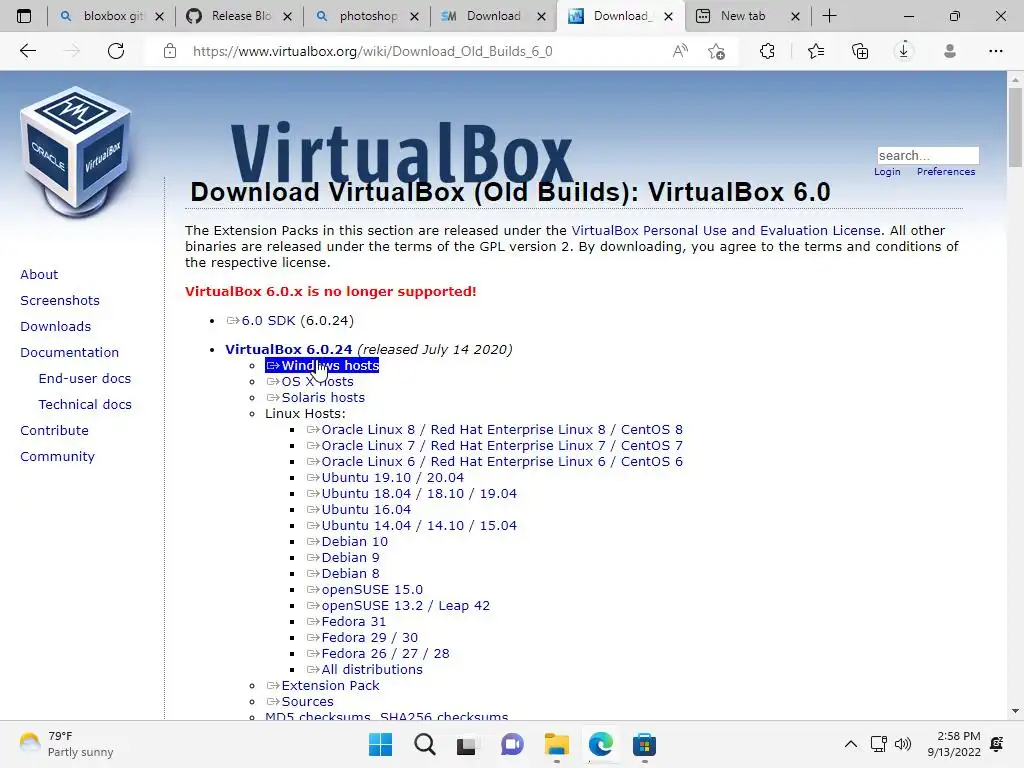Screen dimensions: 1024x768
Task: Open clock and date 2:58 PM
Action: tap(954, 744)
